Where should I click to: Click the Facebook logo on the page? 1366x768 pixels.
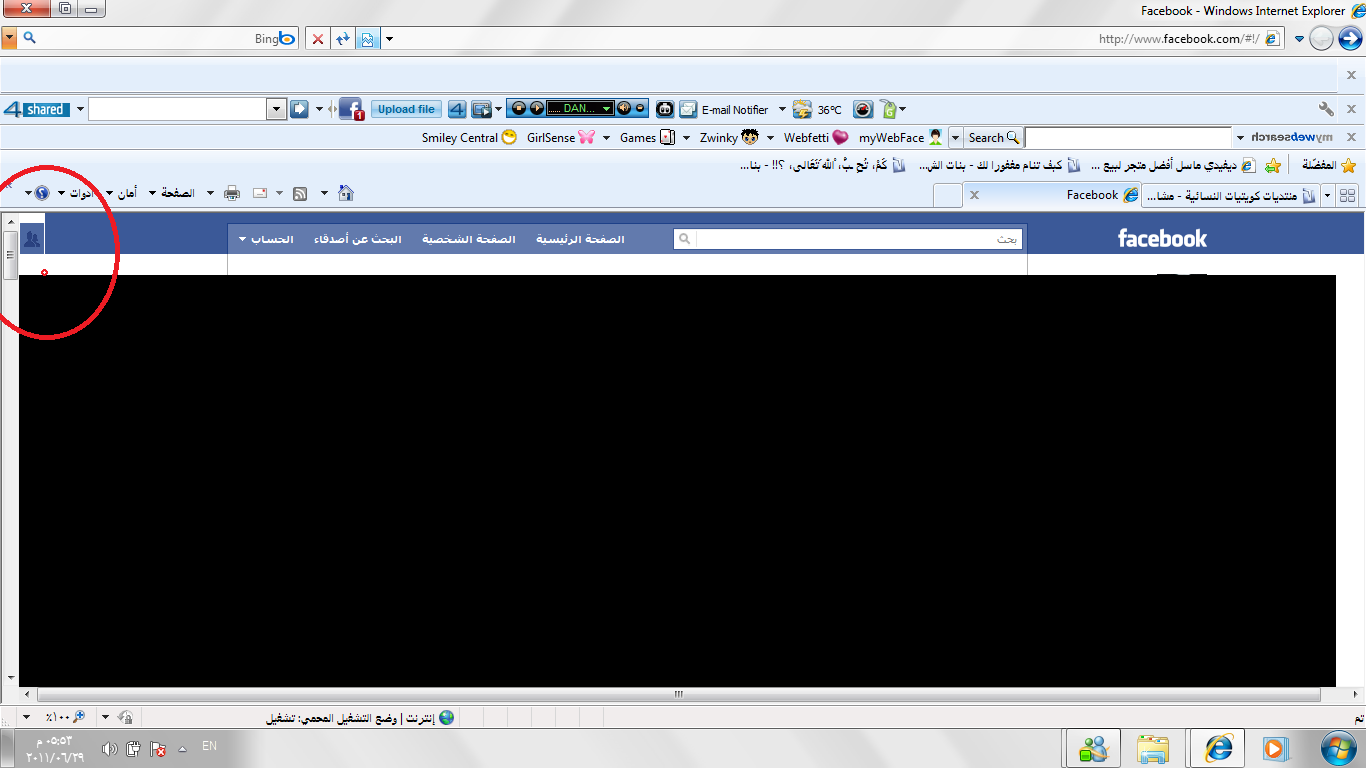1162,238
